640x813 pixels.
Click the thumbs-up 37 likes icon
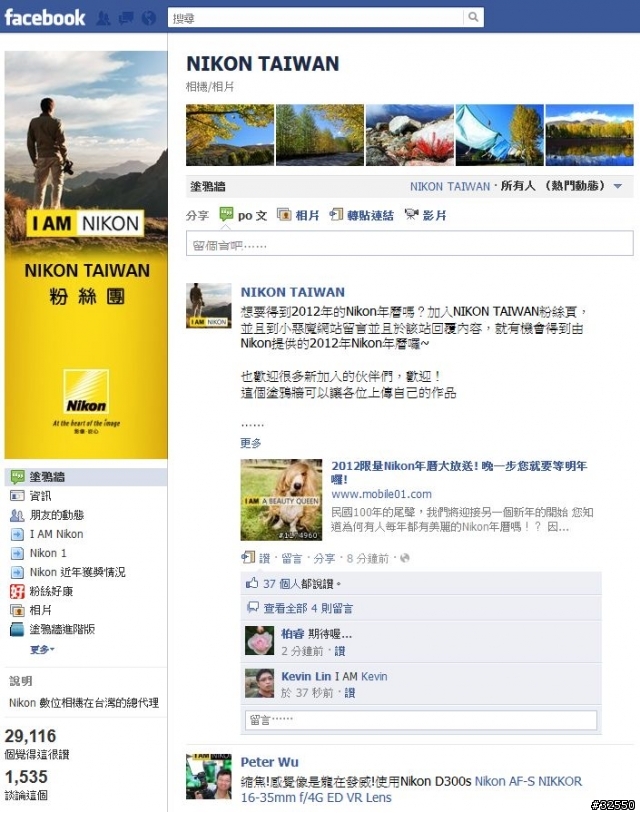click(252, 583)
